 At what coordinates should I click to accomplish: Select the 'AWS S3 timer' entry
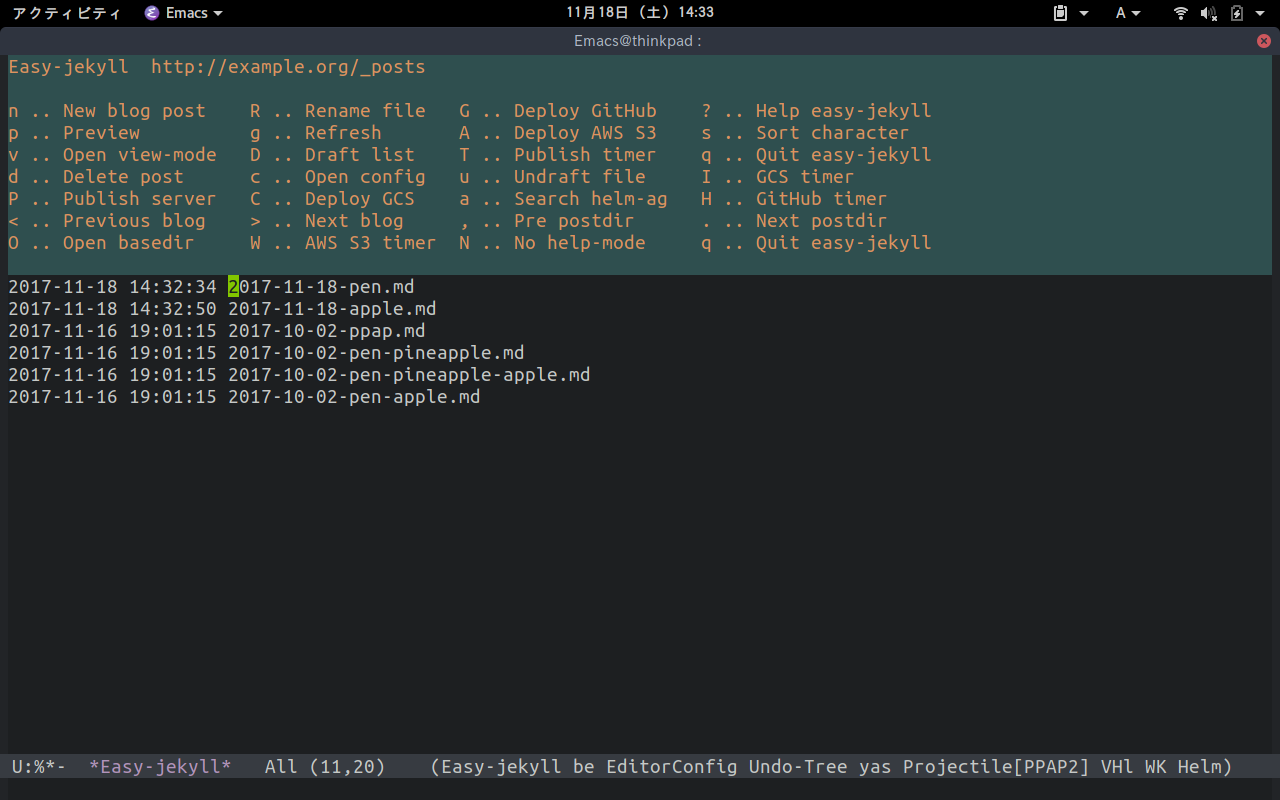click(x=371, y=243)
